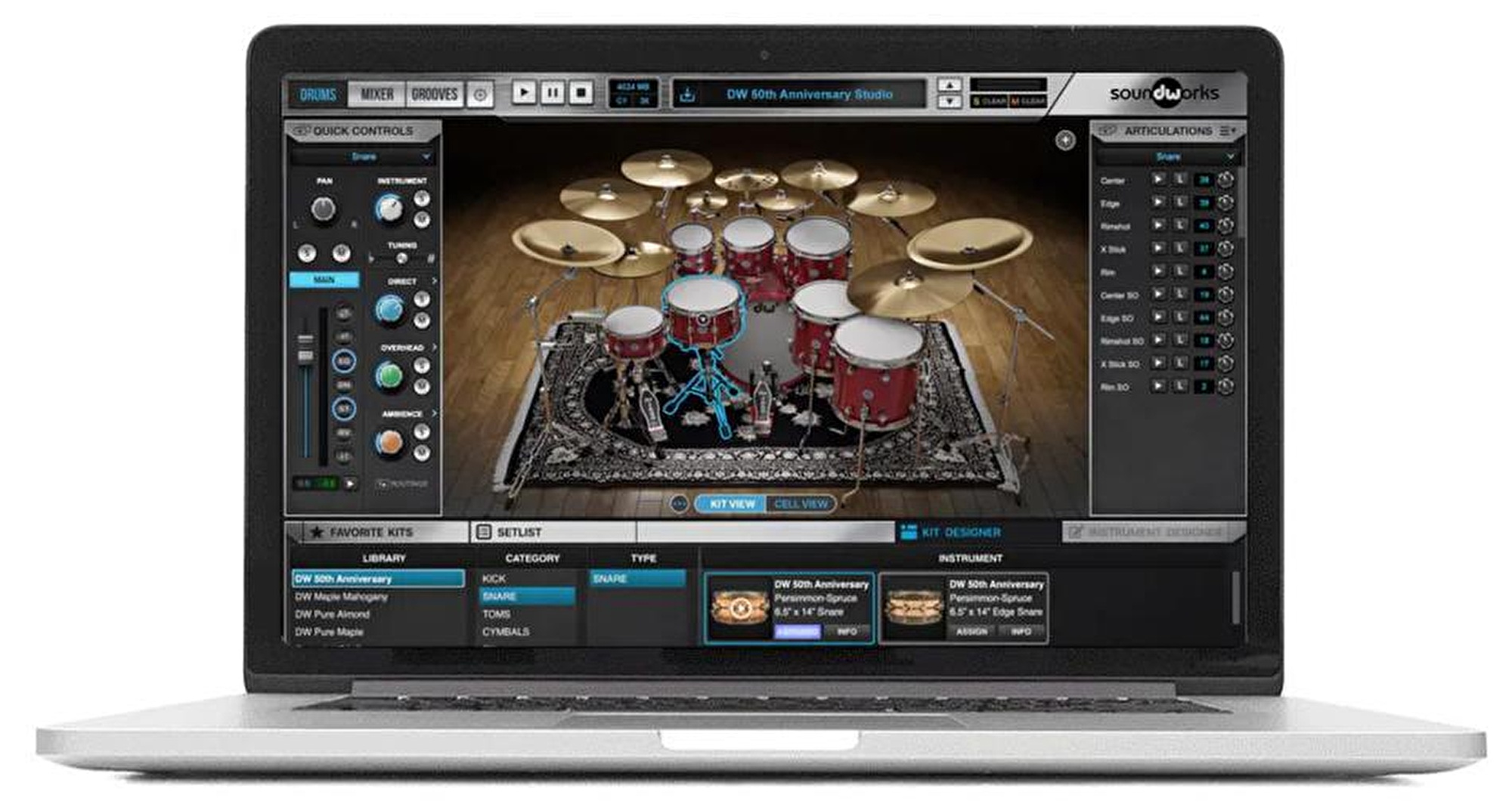Viewport: 1512px width, 804px height.
Task: Click the preset up arrow button
Action: 950,85
